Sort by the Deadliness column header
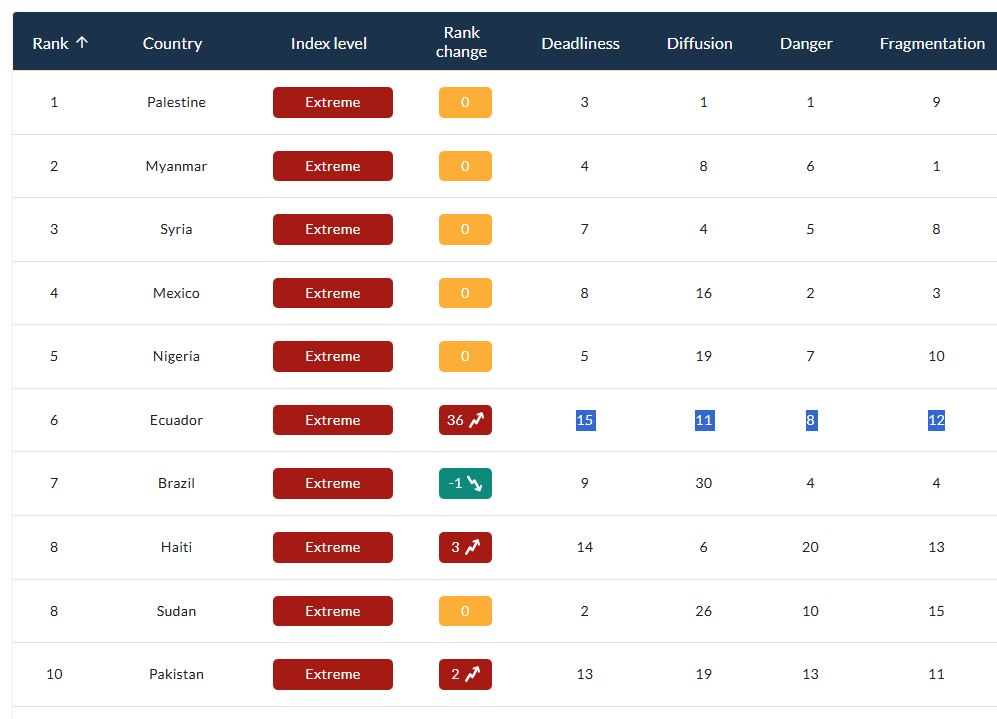Image resolution: width=997 pixels, height=719 pixels. (x=580, y=43)
